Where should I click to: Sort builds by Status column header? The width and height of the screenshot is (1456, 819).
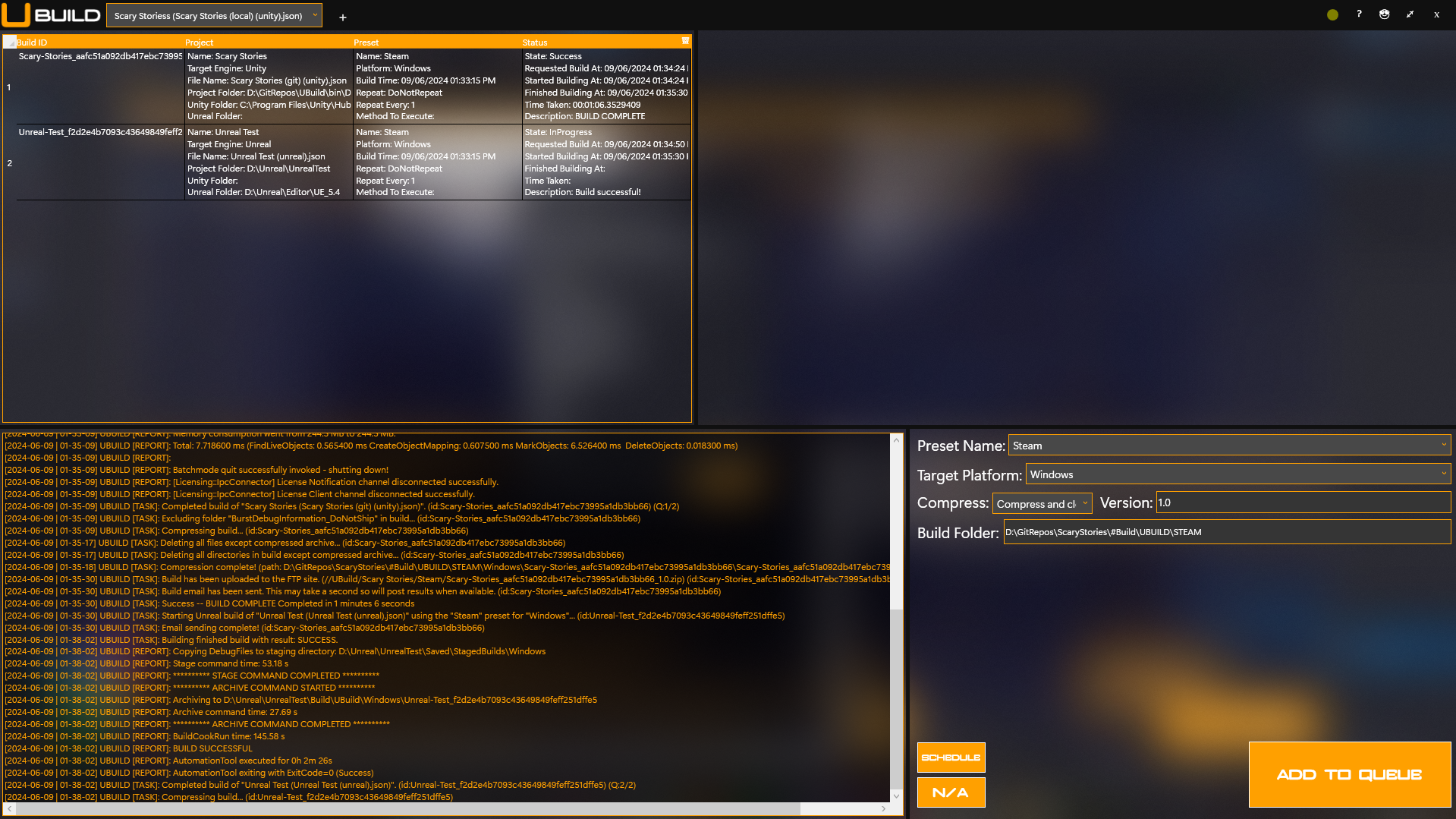coord(535,43)
